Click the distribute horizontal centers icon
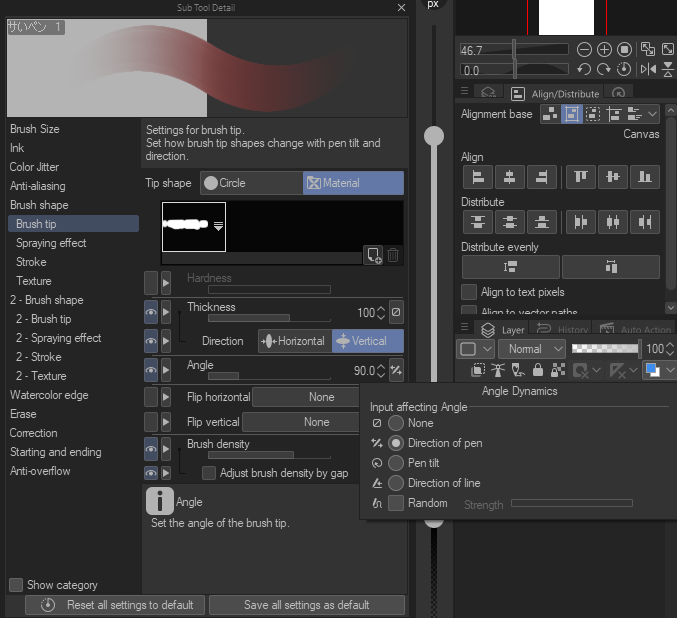Screen dimensions: 677x618 click(x=613, y=222)
